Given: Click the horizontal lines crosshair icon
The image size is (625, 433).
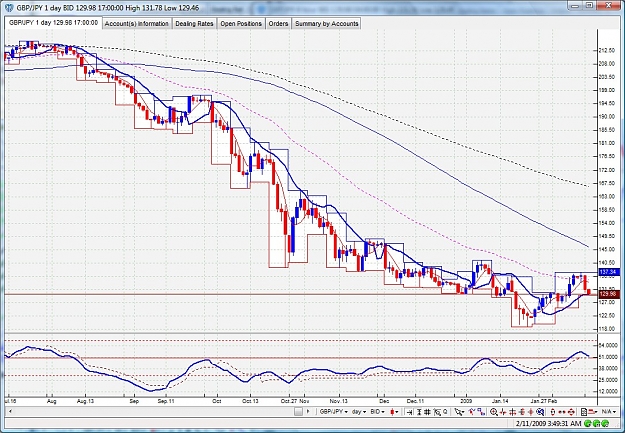Looking at the screenshot, I should [x=521, y=412].
